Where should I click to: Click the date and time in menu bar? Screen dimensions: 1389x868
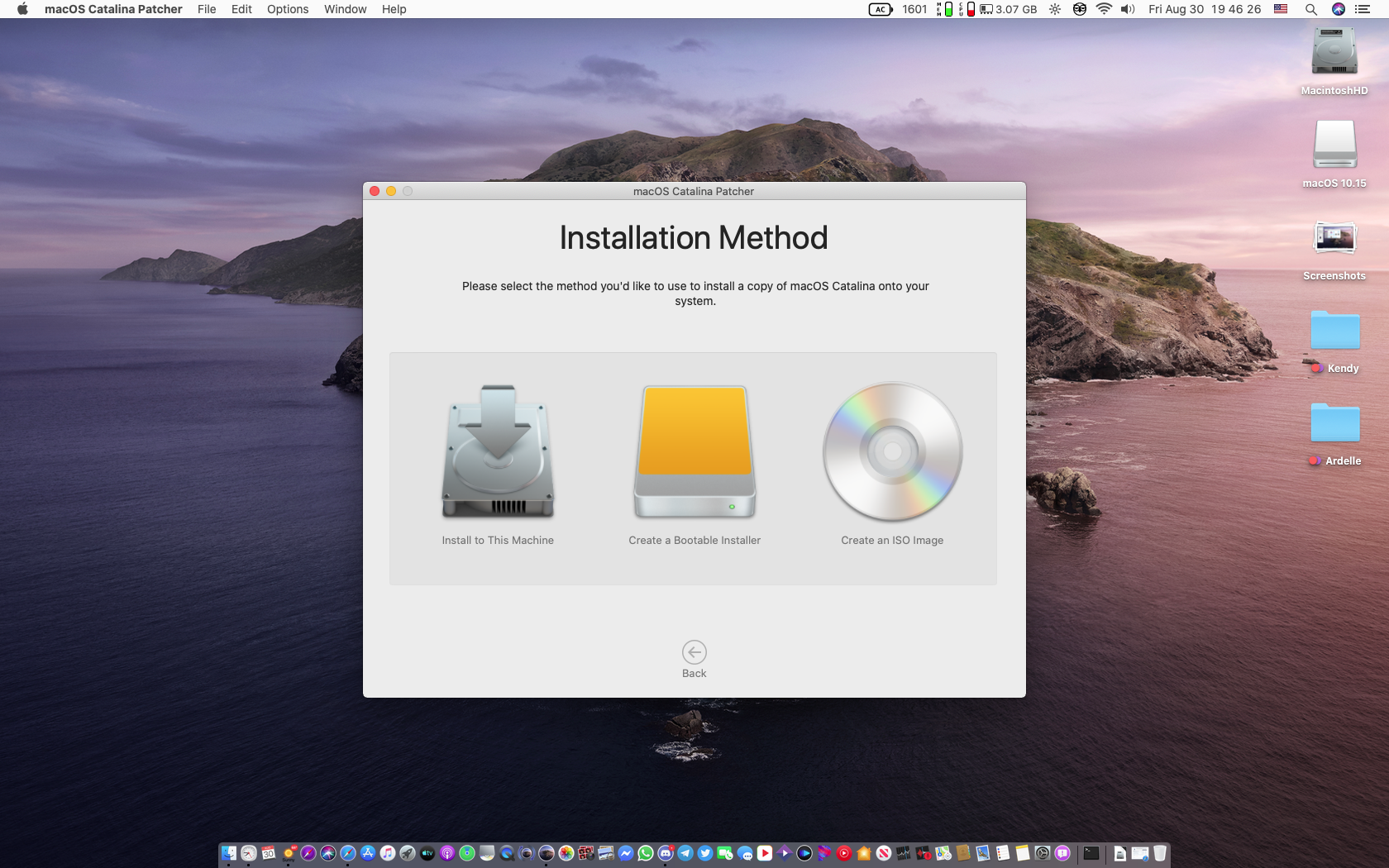click(x=1205, y=9)
